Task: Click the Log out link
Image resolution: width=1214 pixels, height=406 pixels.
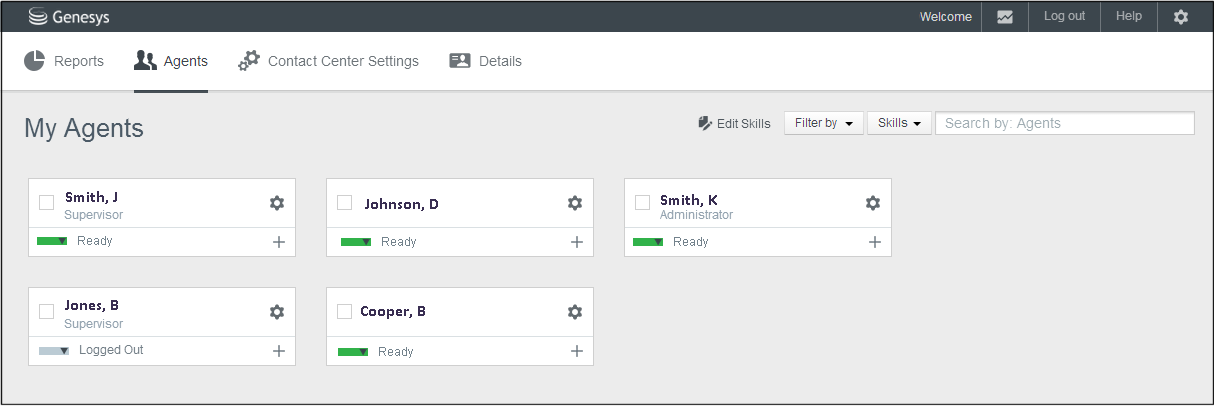Action: [x=1064, y=16]
